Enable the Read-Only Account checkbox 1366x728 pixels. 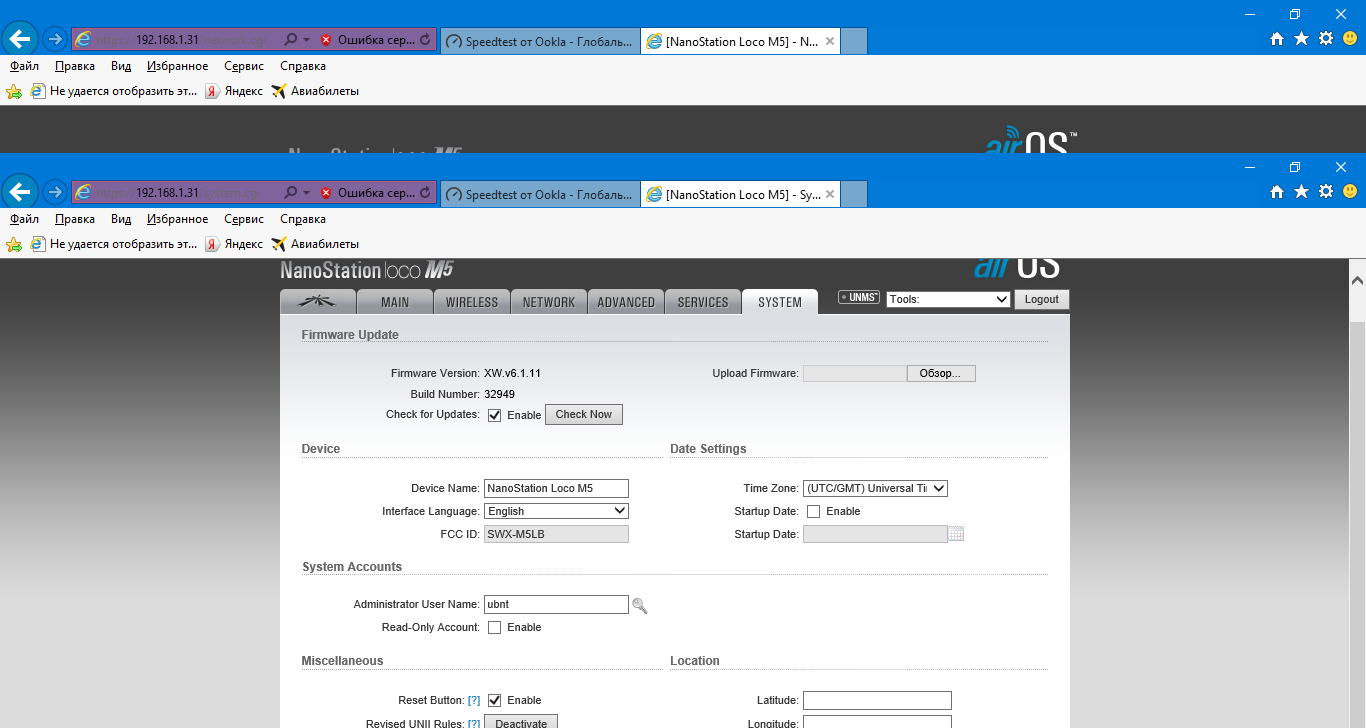pyautogui.click(x=494, y=628)
